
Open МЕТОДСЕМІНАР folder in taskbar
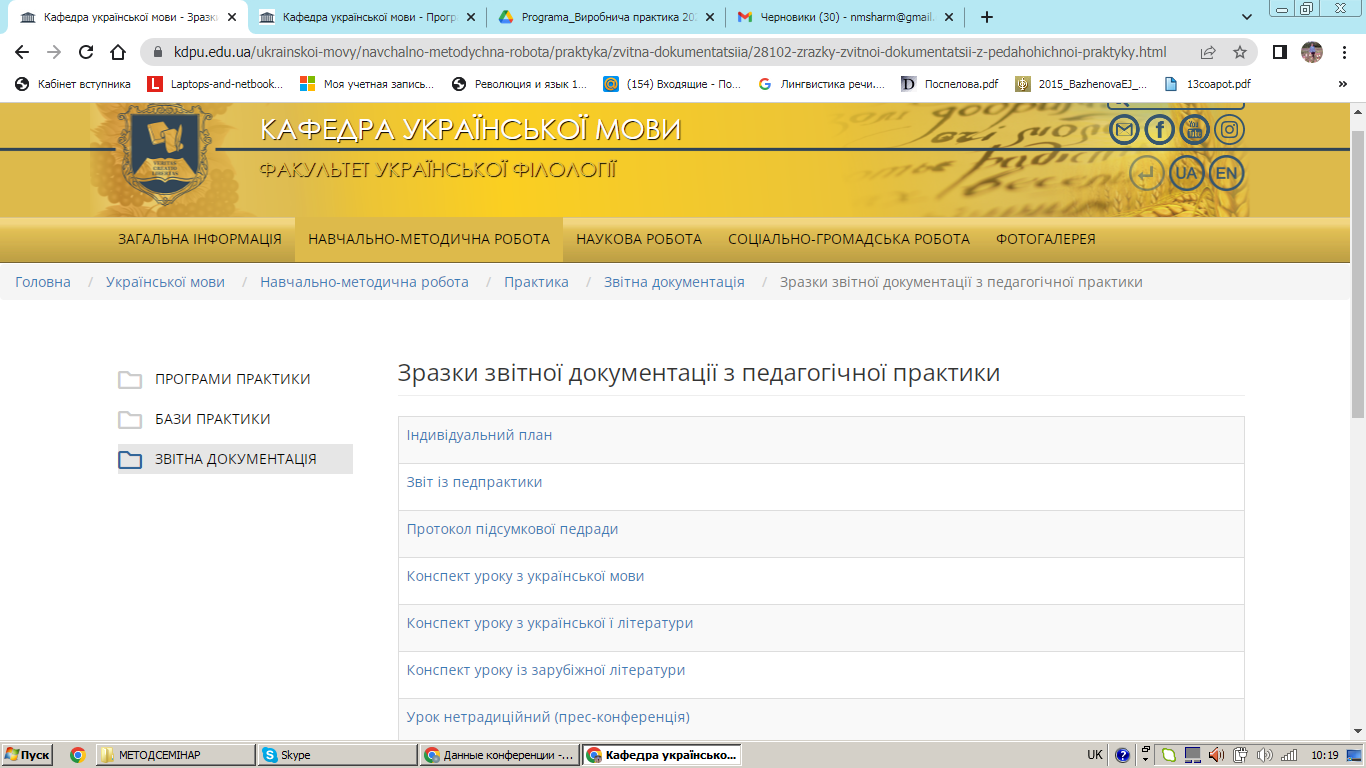(175, 755)
